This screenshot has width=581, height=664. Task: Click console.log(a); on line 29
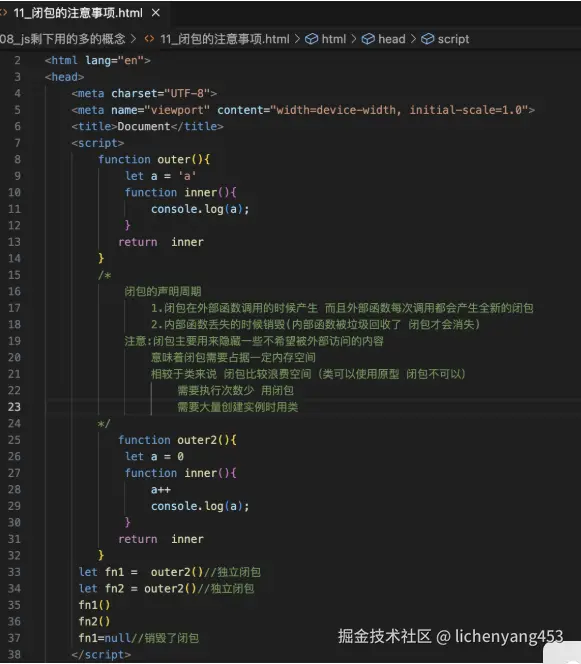pyautogui.click(x=200, y=506)
